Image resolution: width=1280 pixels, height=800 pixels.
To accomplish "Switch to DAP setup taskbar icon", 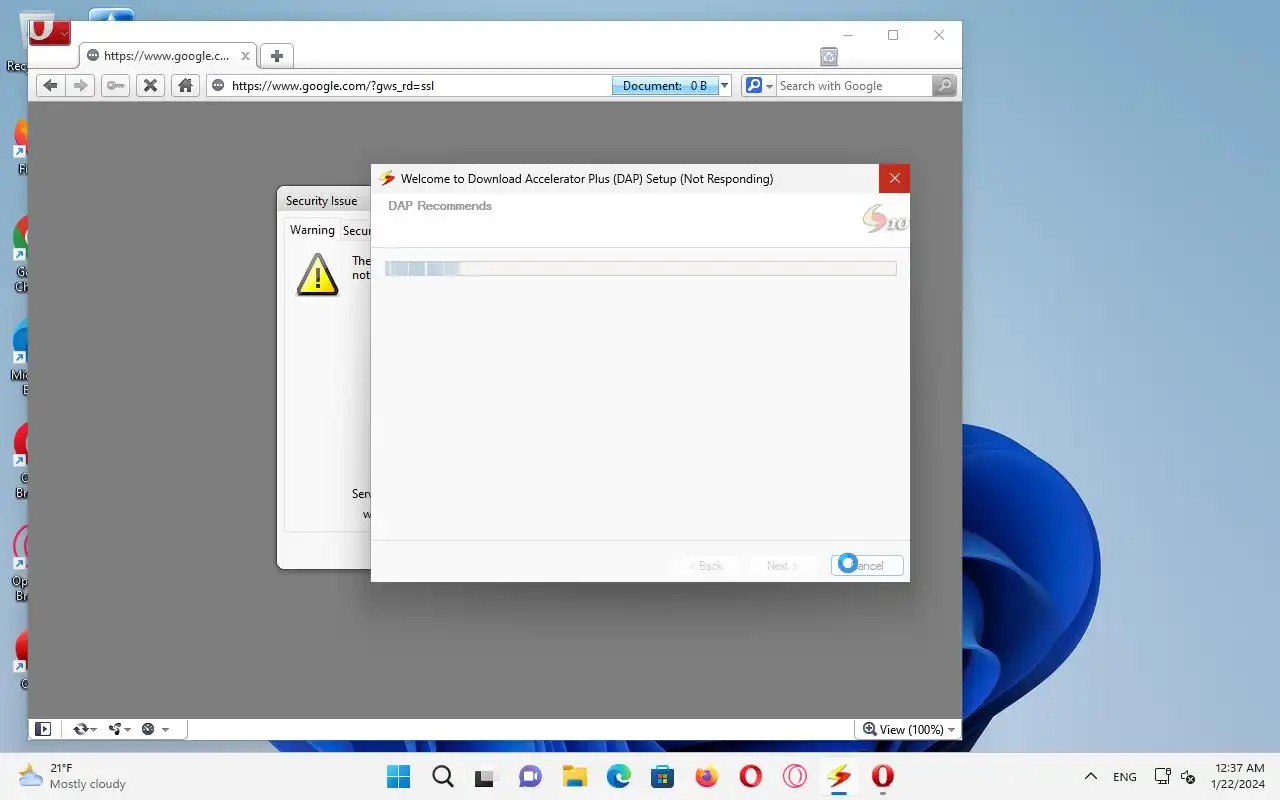I will 838,777.
